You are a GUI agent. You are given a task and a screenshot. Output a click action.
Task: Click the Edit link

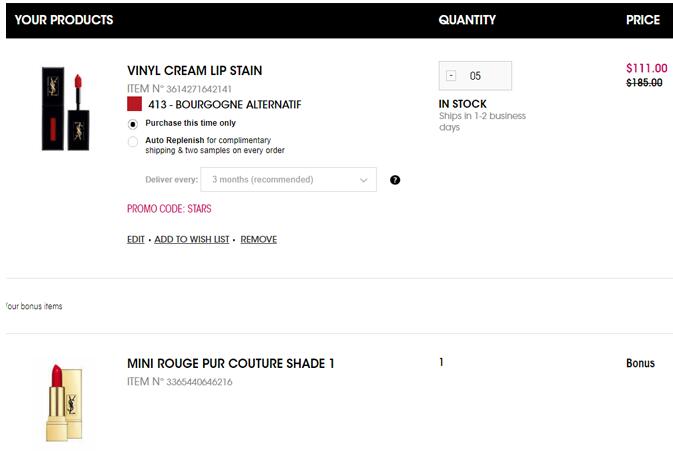point(136,240)
